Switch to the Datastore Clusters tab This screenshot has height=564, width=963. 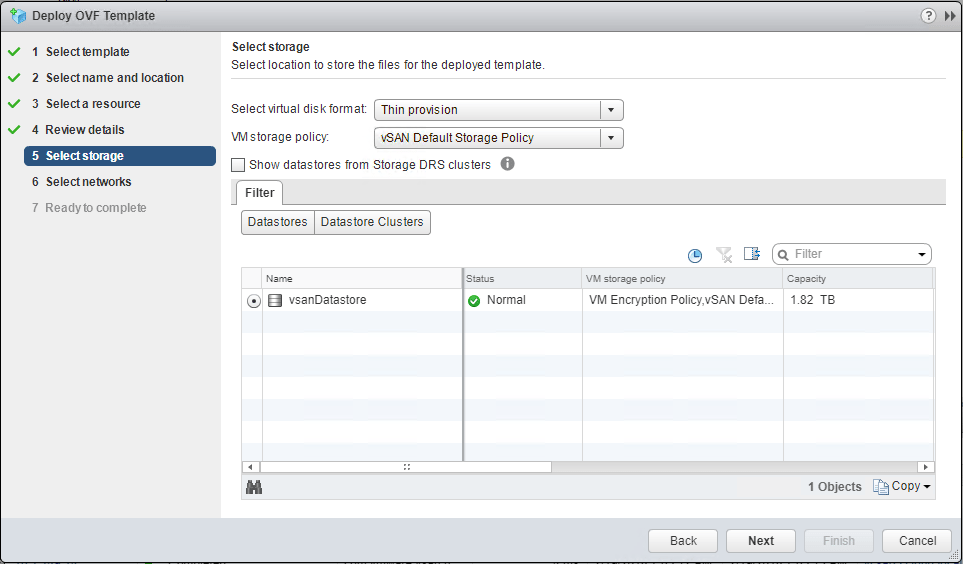(372, 222)
